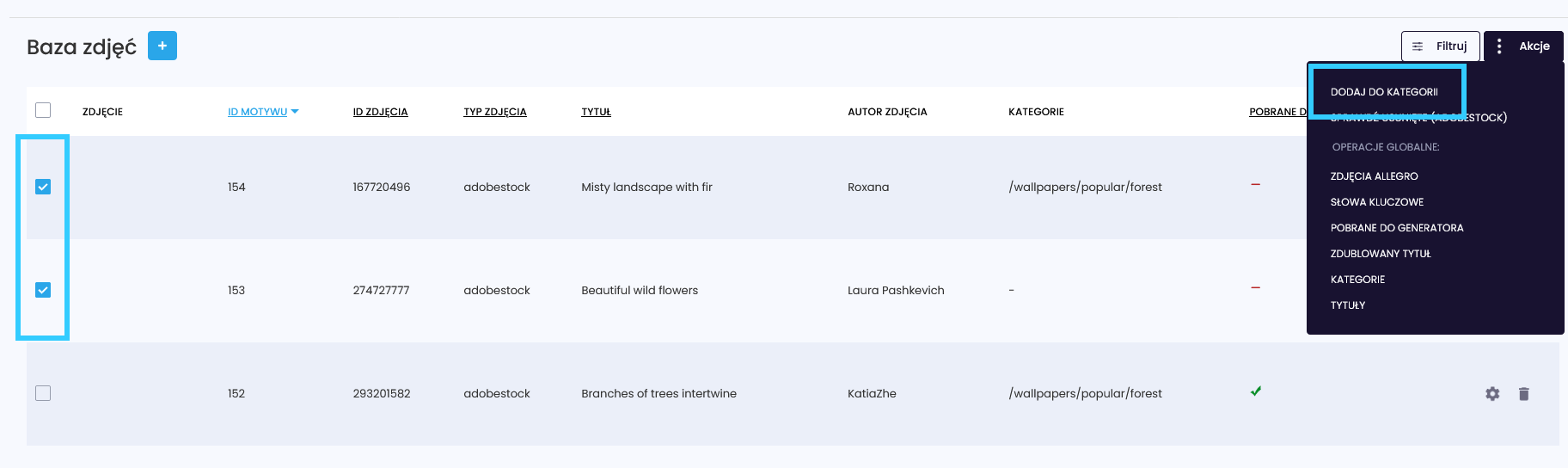Image resolution: width=1568 pixels, height=468 pixels.
Task: Uncheck the checkbox for row 154
Action: click(43, 187)
